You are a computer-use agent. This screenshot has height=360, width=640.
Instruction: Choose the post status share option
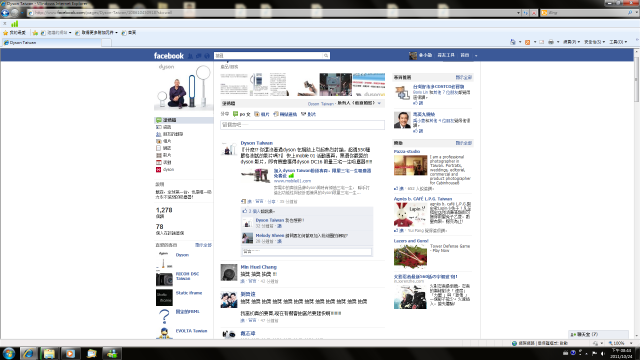(242, 114)
